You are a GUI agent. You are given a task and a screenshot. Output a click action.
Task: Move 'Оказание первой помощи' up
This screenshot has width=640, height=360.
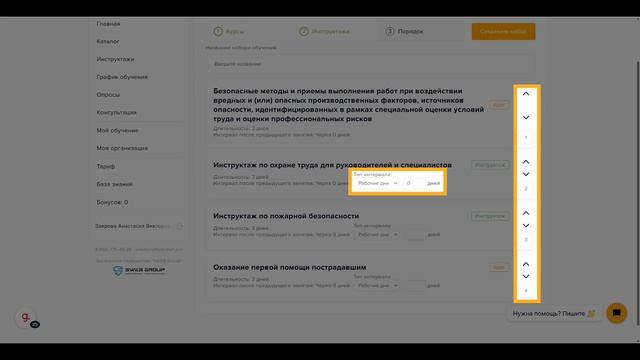pyautogui.click(x=526, y=264)
